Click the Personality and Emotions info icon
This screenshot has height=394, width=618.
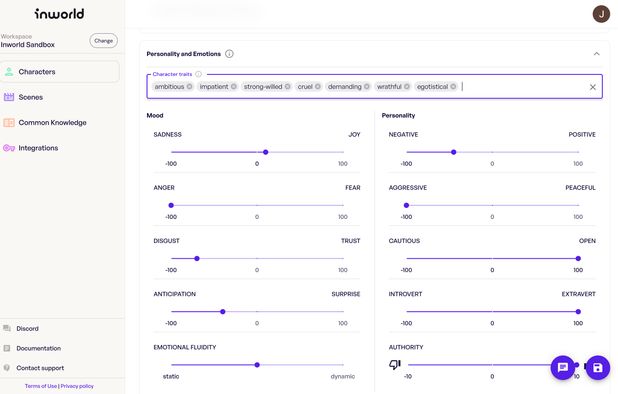point(229,54)
